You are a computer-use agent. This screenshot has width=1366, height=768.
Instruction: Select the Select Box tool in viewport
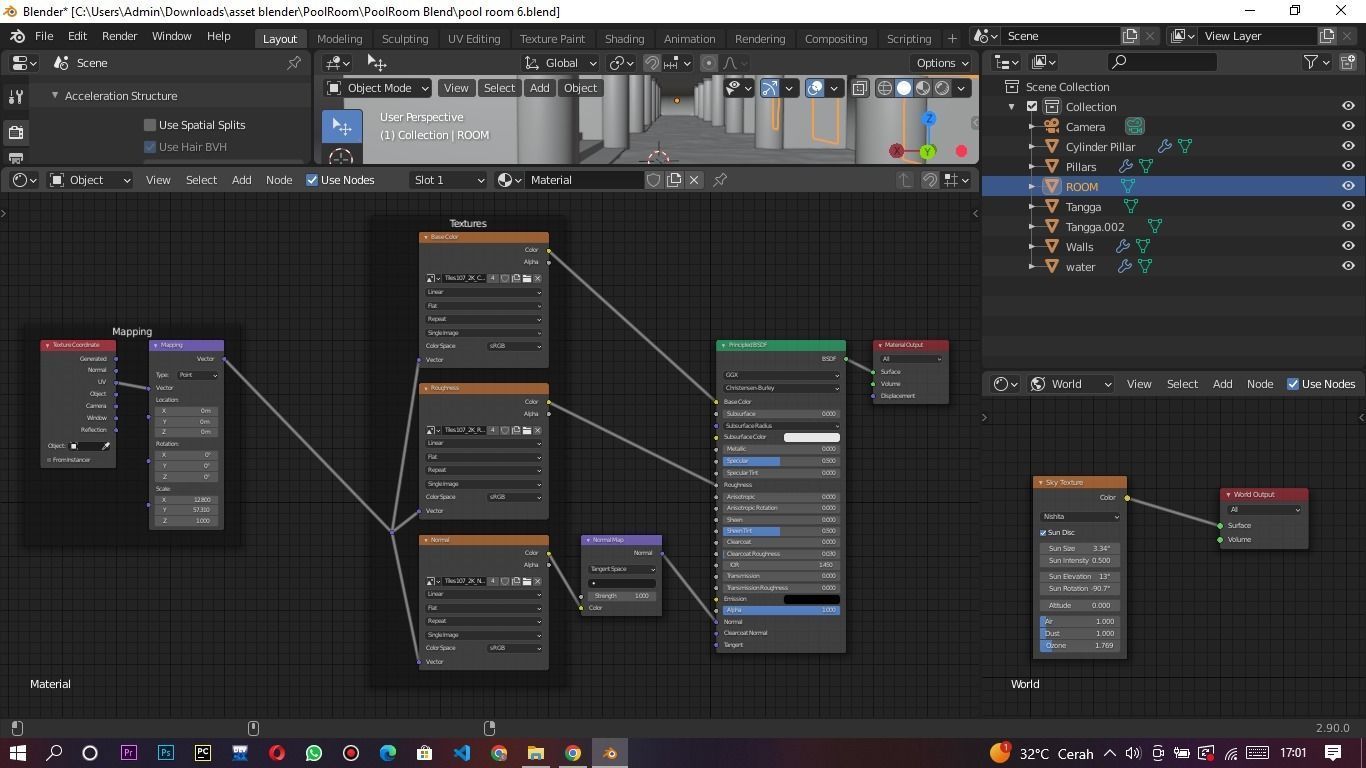point(341,126)
